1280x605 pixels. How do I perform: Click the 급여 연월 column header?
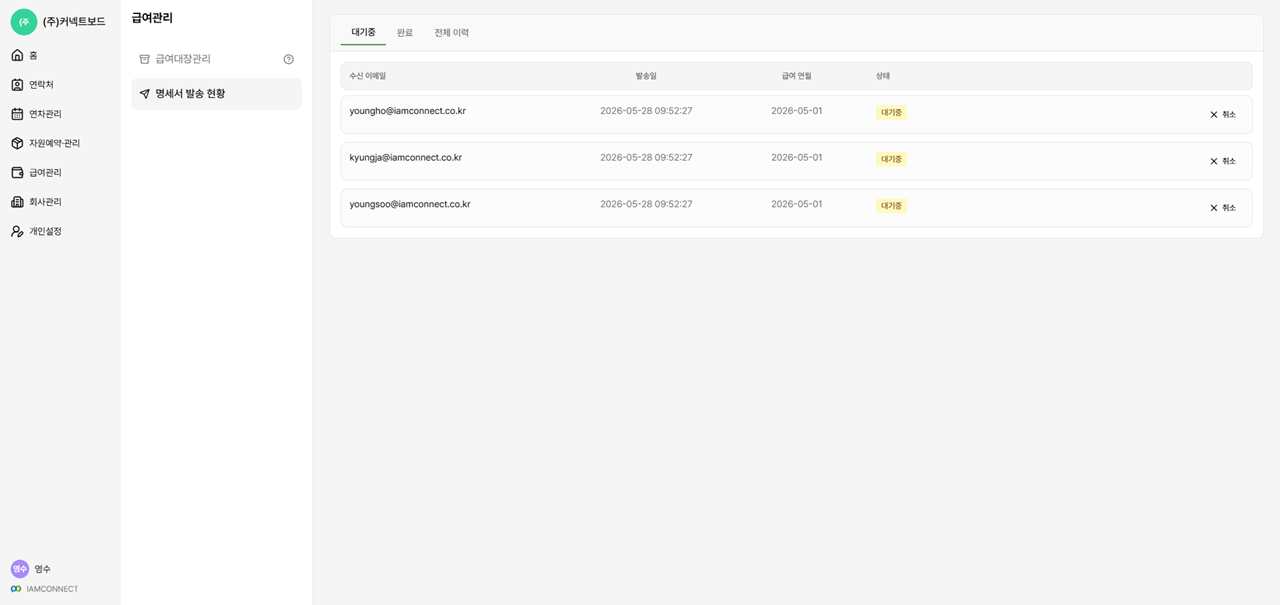pyautogui.click(x=797, y=76)
